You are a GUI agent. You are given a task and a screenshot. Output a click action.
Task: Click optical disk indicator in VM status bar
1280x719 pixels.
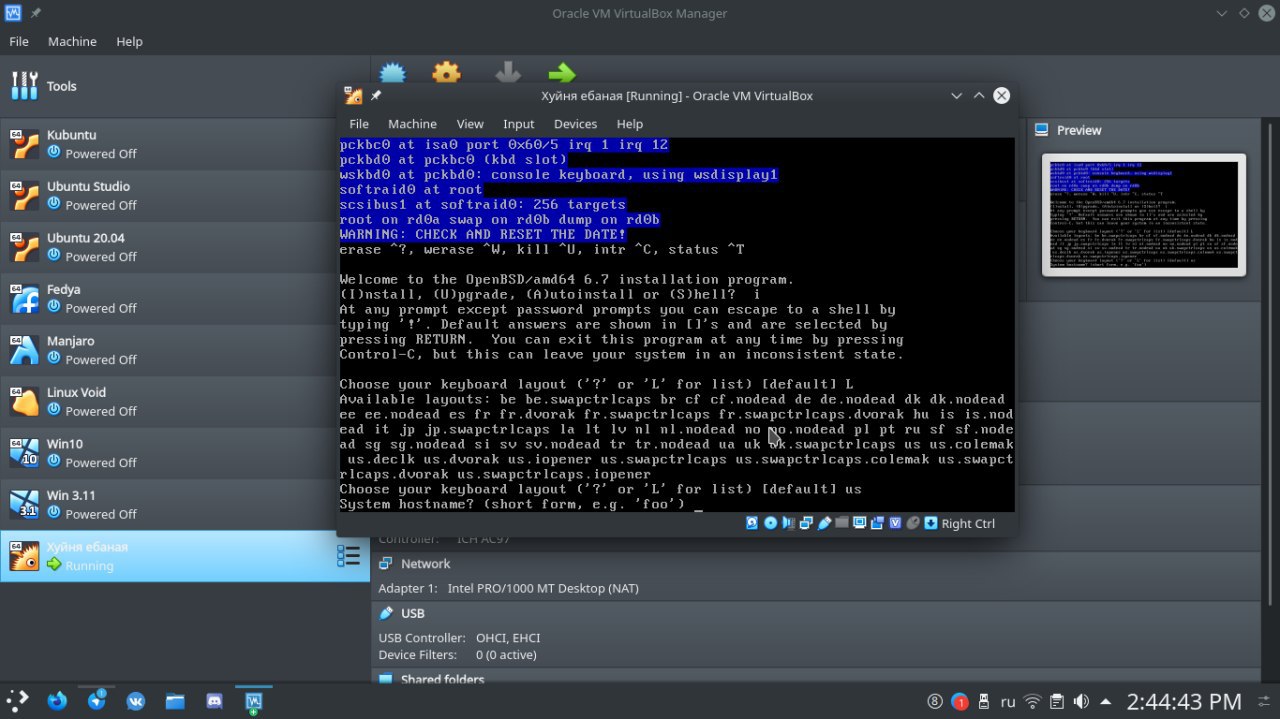770,523
